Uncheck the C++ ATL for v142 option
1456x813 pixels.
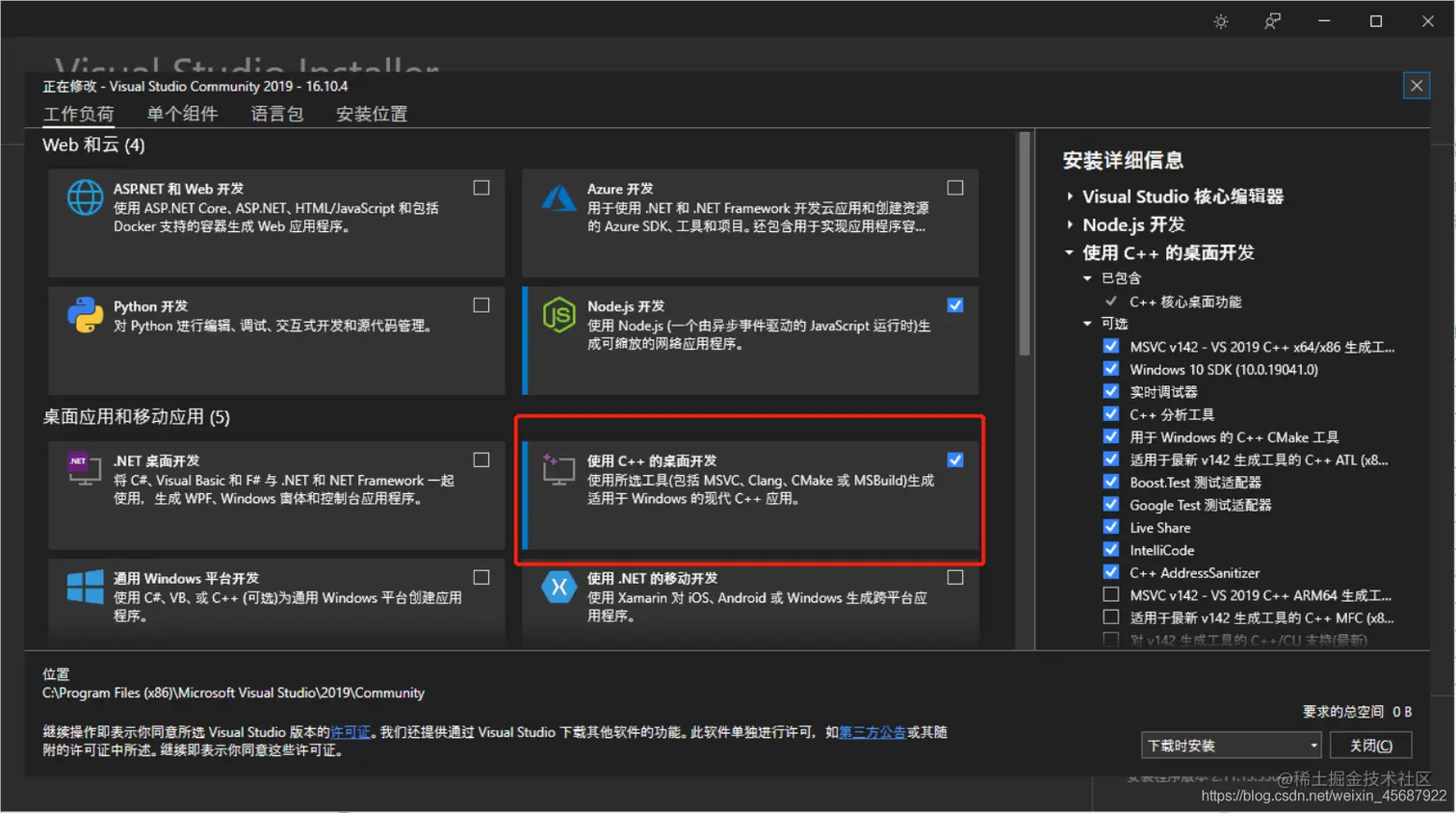[x=1111, y=459]
